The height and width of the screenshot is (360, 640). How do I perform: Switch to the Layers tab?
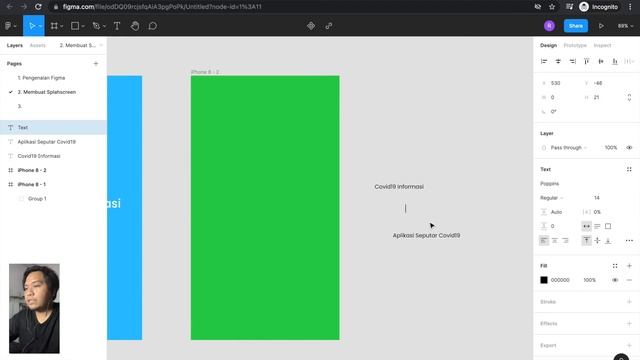point(15,45)
